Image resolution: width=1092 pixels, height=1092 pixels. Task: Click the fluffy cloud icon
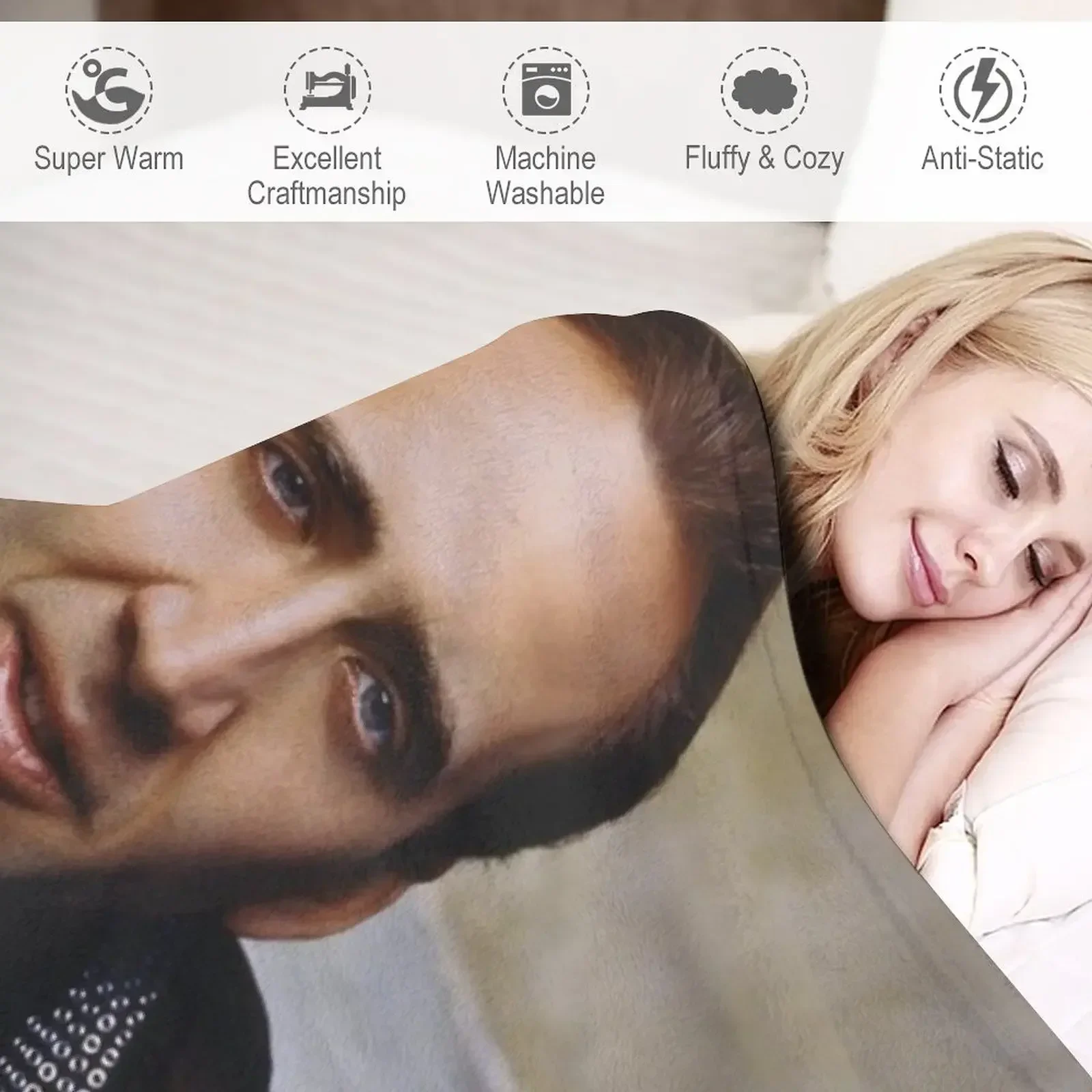764,89
